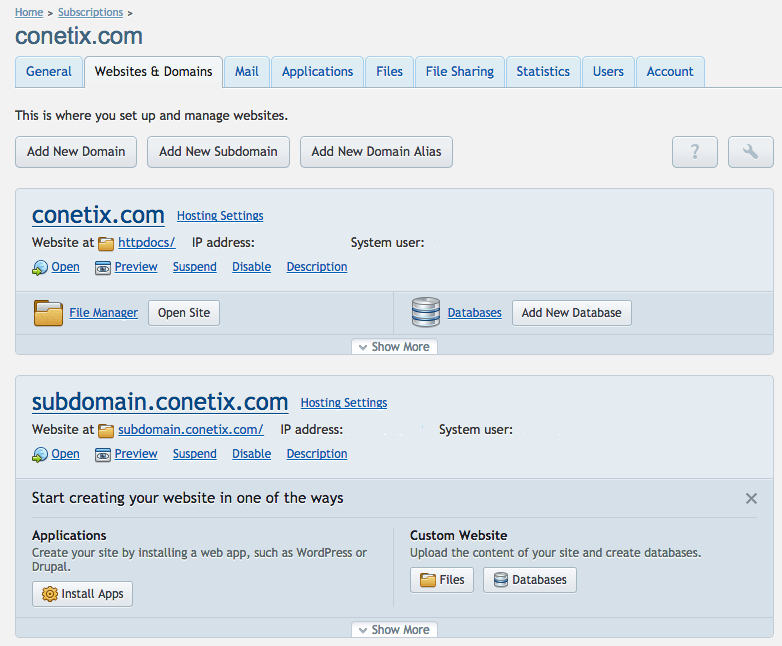The image size is (782, 646).
Task: Click the Preview eye icon under subdomain.conetix.com
Action: click(x=103, y=455)
